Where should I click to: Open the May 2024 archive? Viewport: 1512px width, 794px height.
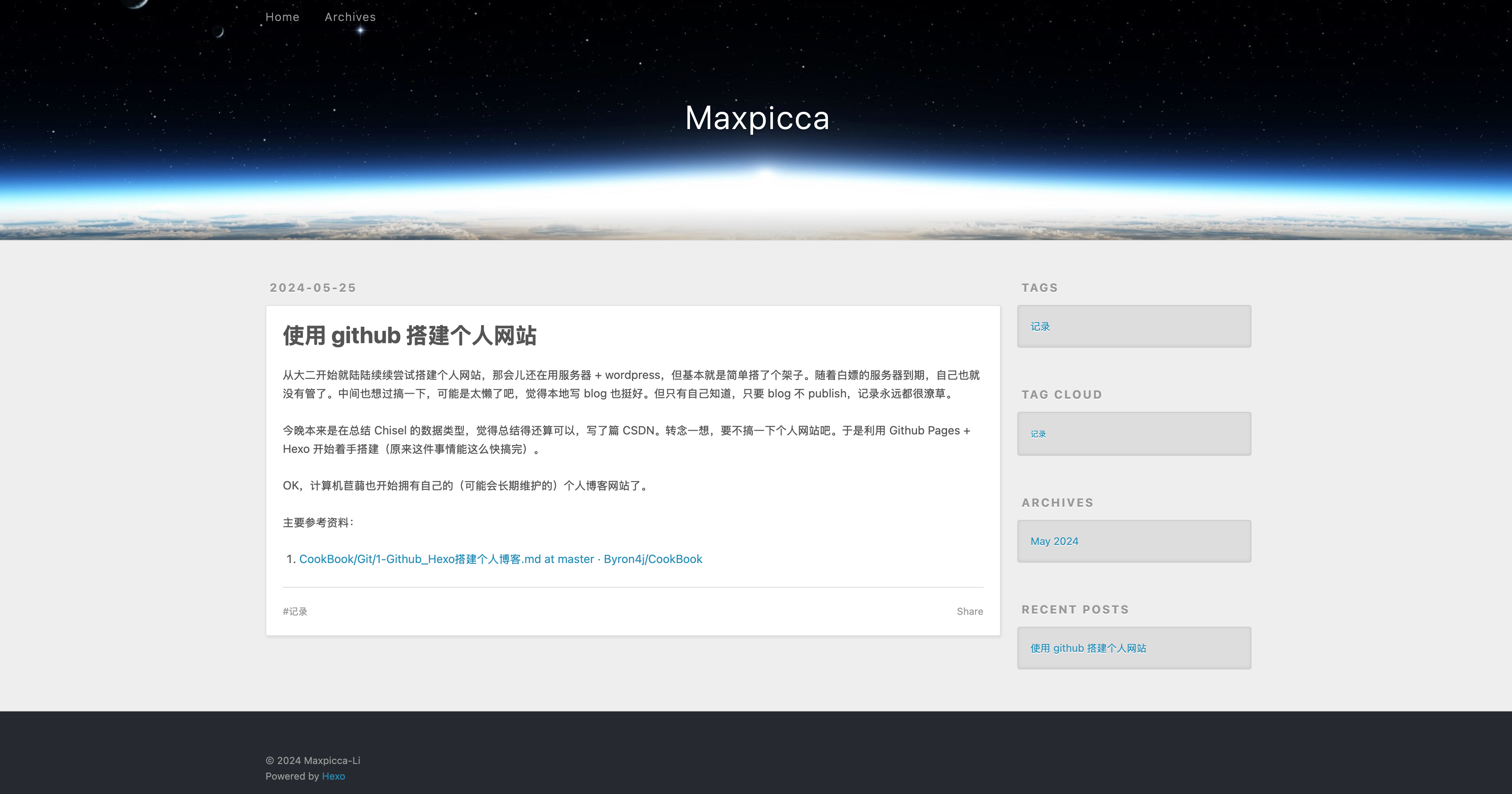click(x=1054, y=542)
